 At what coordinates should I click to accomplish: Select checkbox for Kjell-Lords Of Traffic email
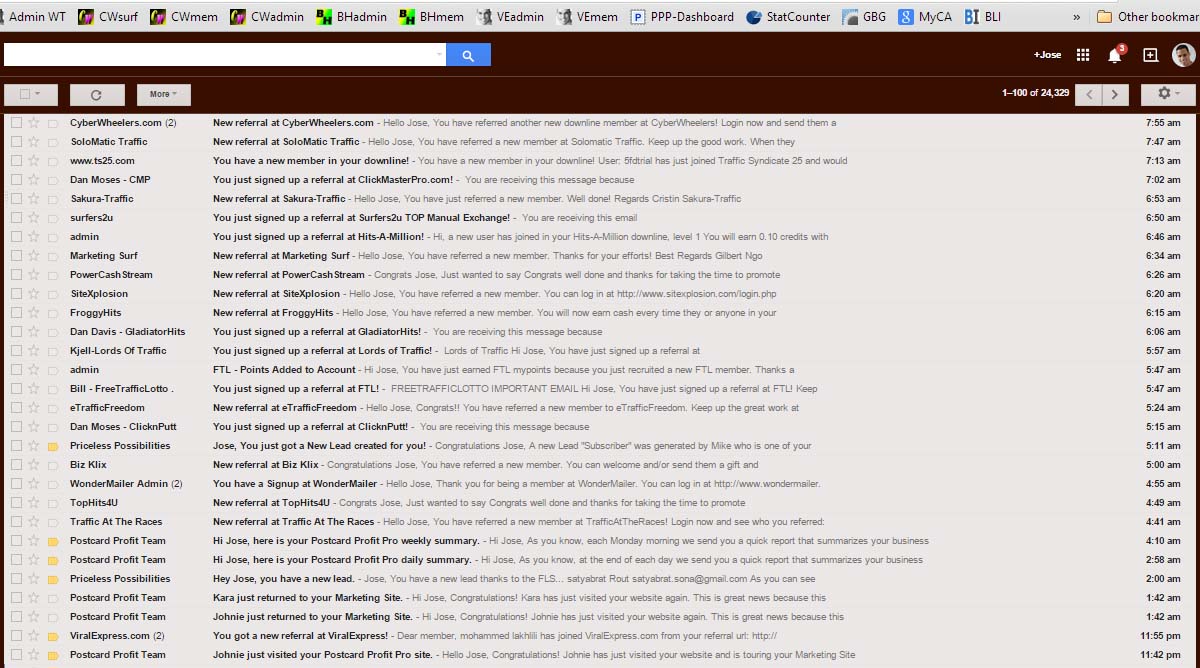click(x=16, y=351)
